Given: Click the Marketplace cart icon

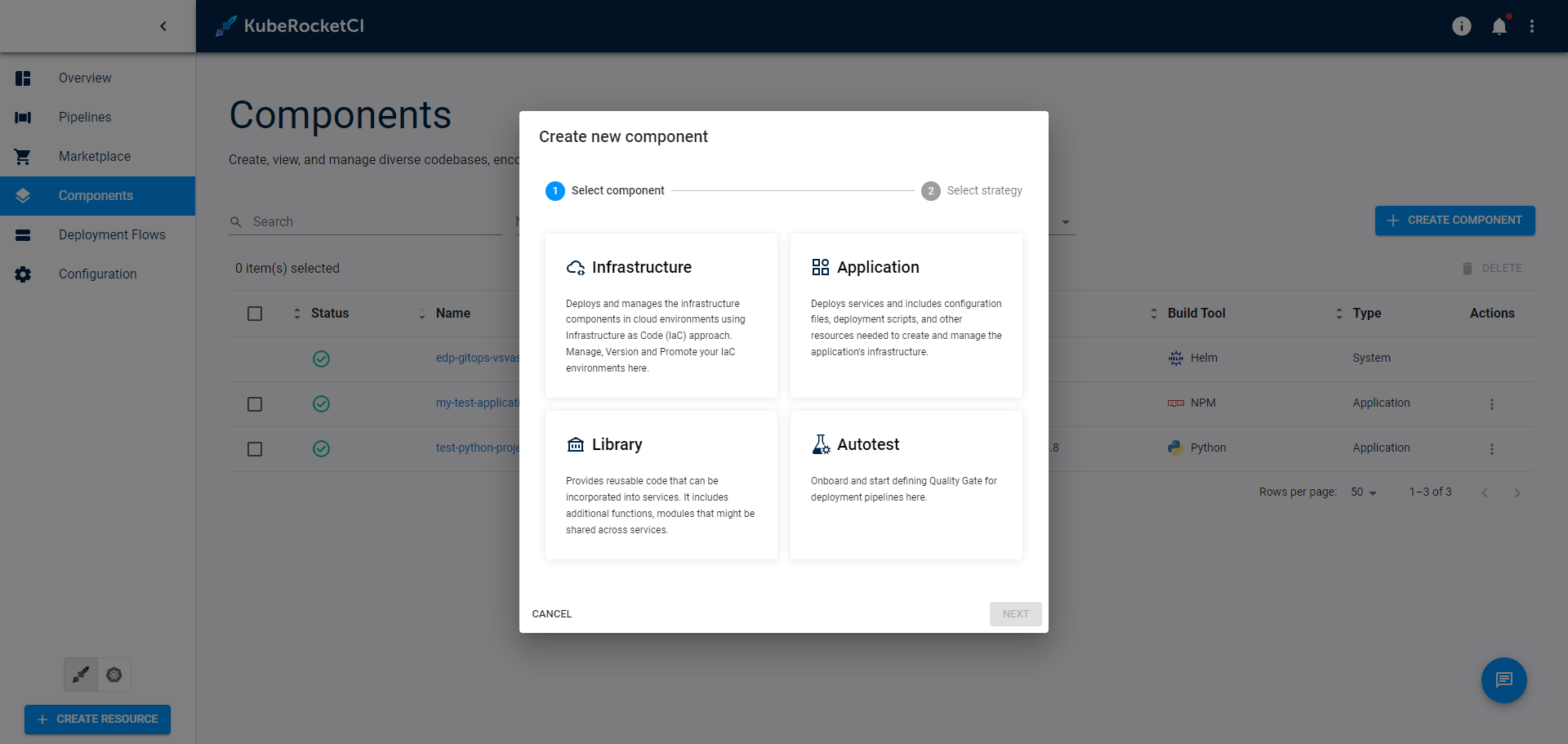Looking at the screenshot, I should [23, 157].
